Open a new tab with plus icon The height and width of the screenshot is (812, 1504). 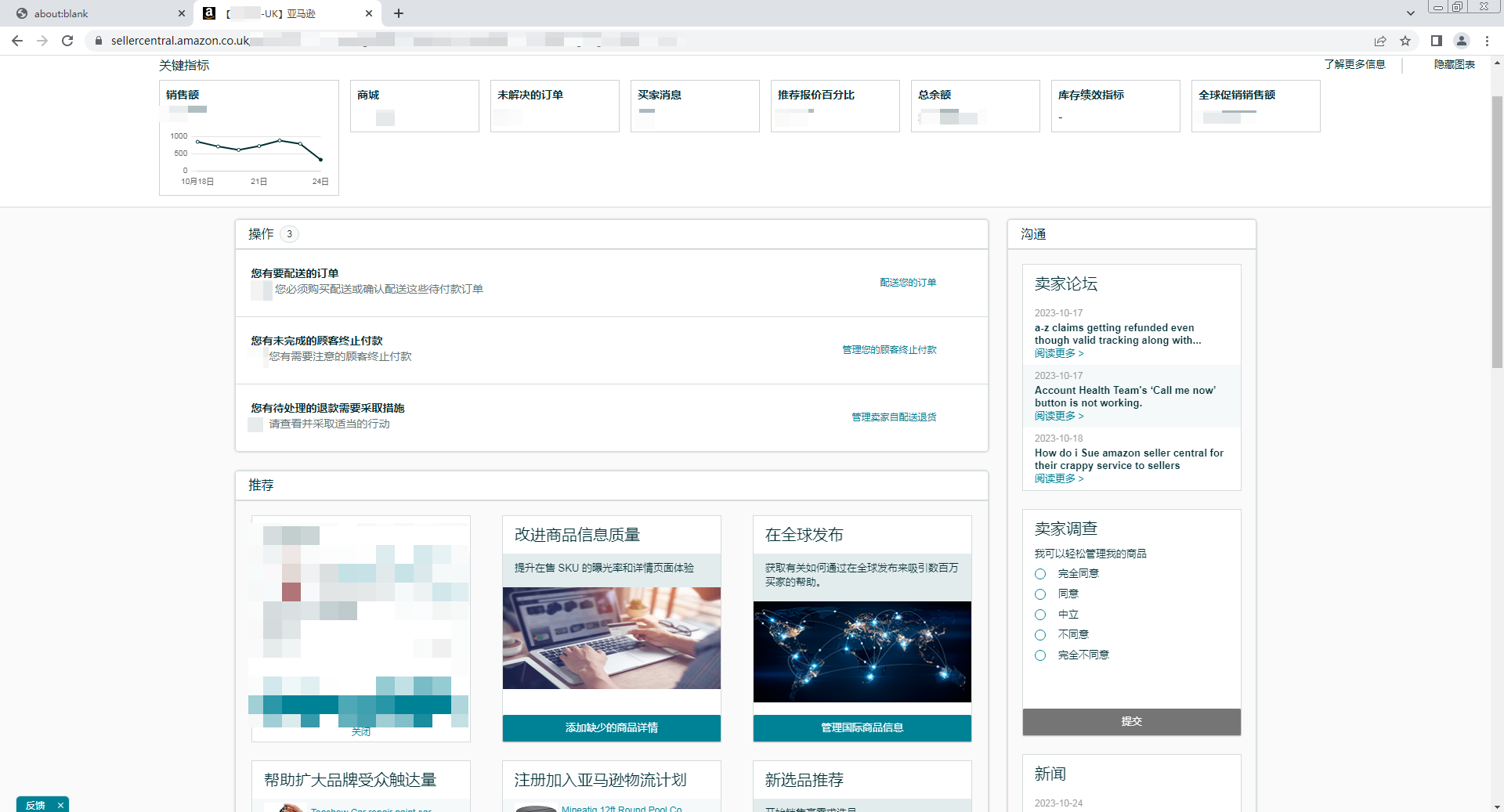(x=399, y=13)
